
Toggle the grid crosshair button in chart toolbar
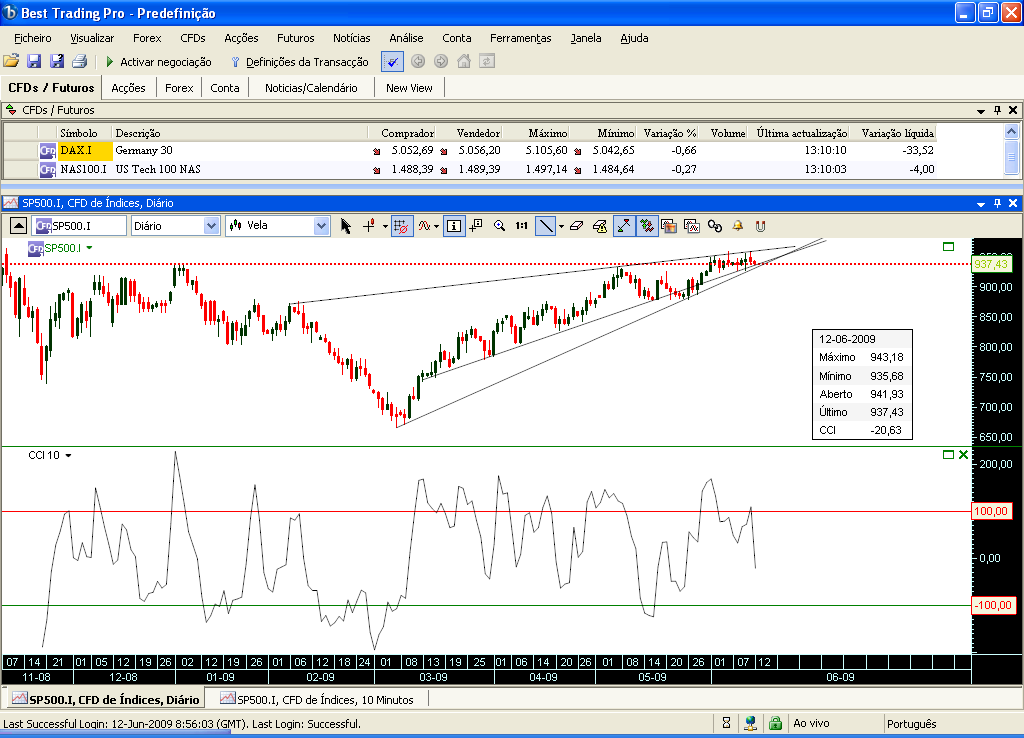[402, 226]
